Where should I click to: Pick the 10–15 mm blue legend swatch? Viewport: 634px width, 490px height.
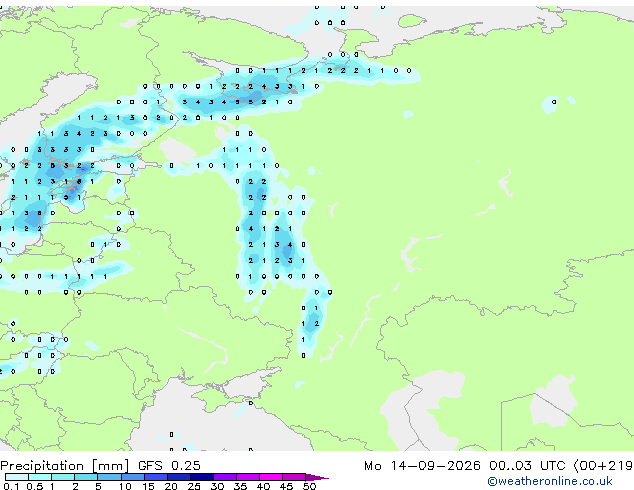click(133, 477)
